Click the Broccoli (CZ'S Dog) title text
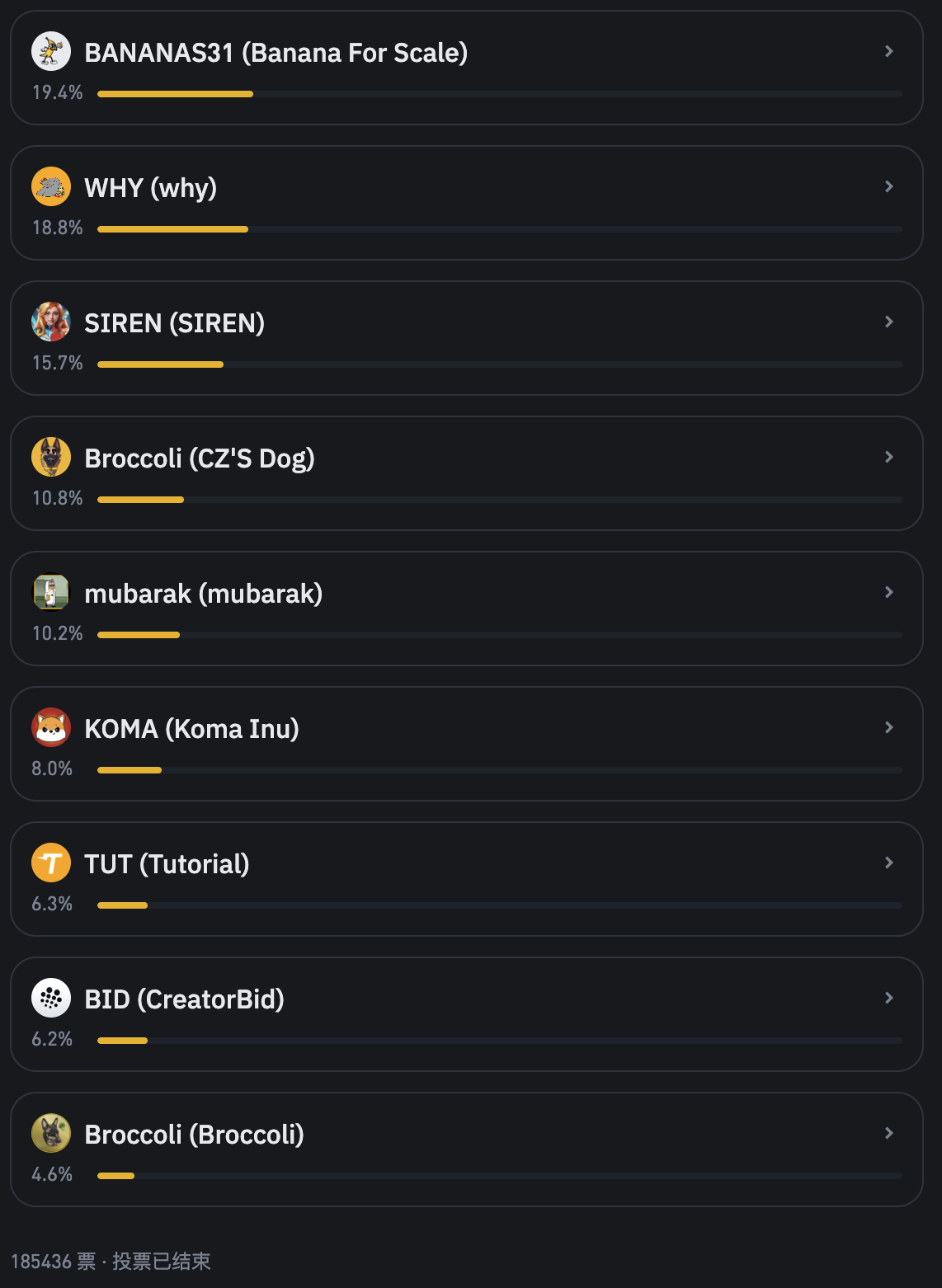 pos(200,458)
